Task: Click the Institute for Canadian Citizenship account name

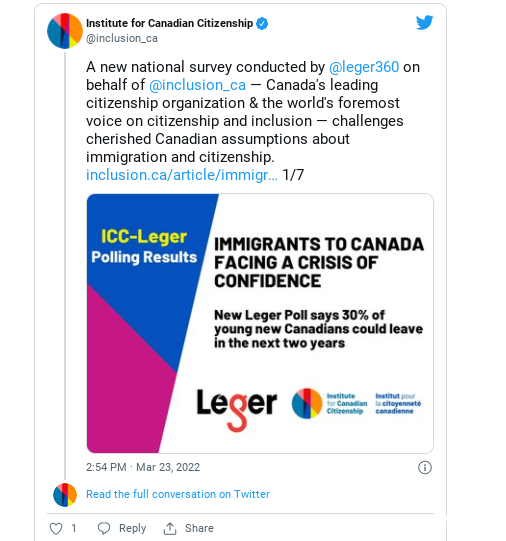Action: click(x=169, y=23)
